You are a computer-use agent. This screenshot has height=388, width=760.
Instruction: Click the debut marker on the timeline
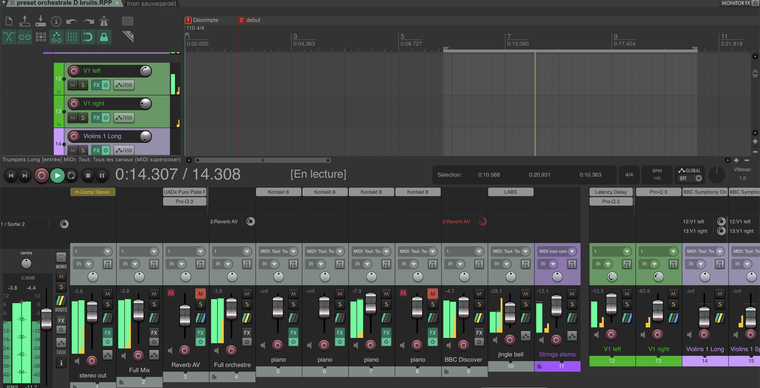point(250,20)
